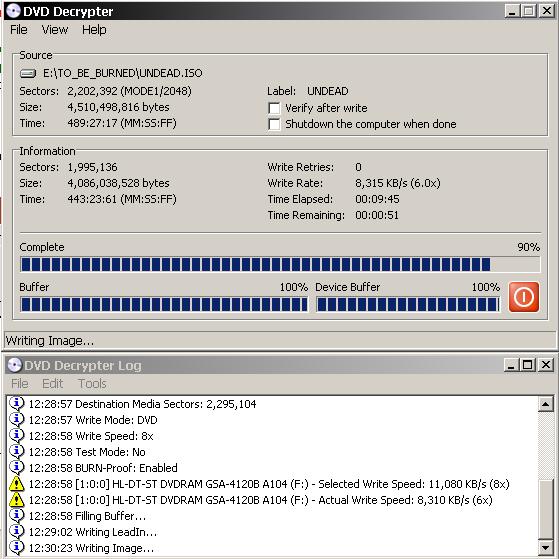This screenshot has height=559, width=559.
Task: Open the Tools menu in the Log window
Action: click(x=92, y=384)
